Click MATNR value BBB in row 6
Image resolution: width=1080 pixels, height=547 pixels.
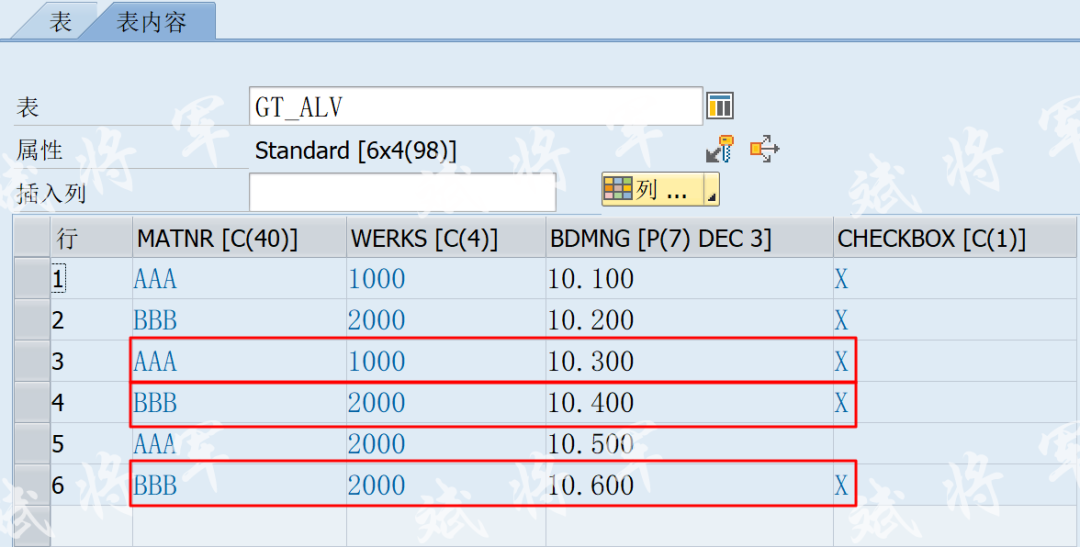click(156, 486)
